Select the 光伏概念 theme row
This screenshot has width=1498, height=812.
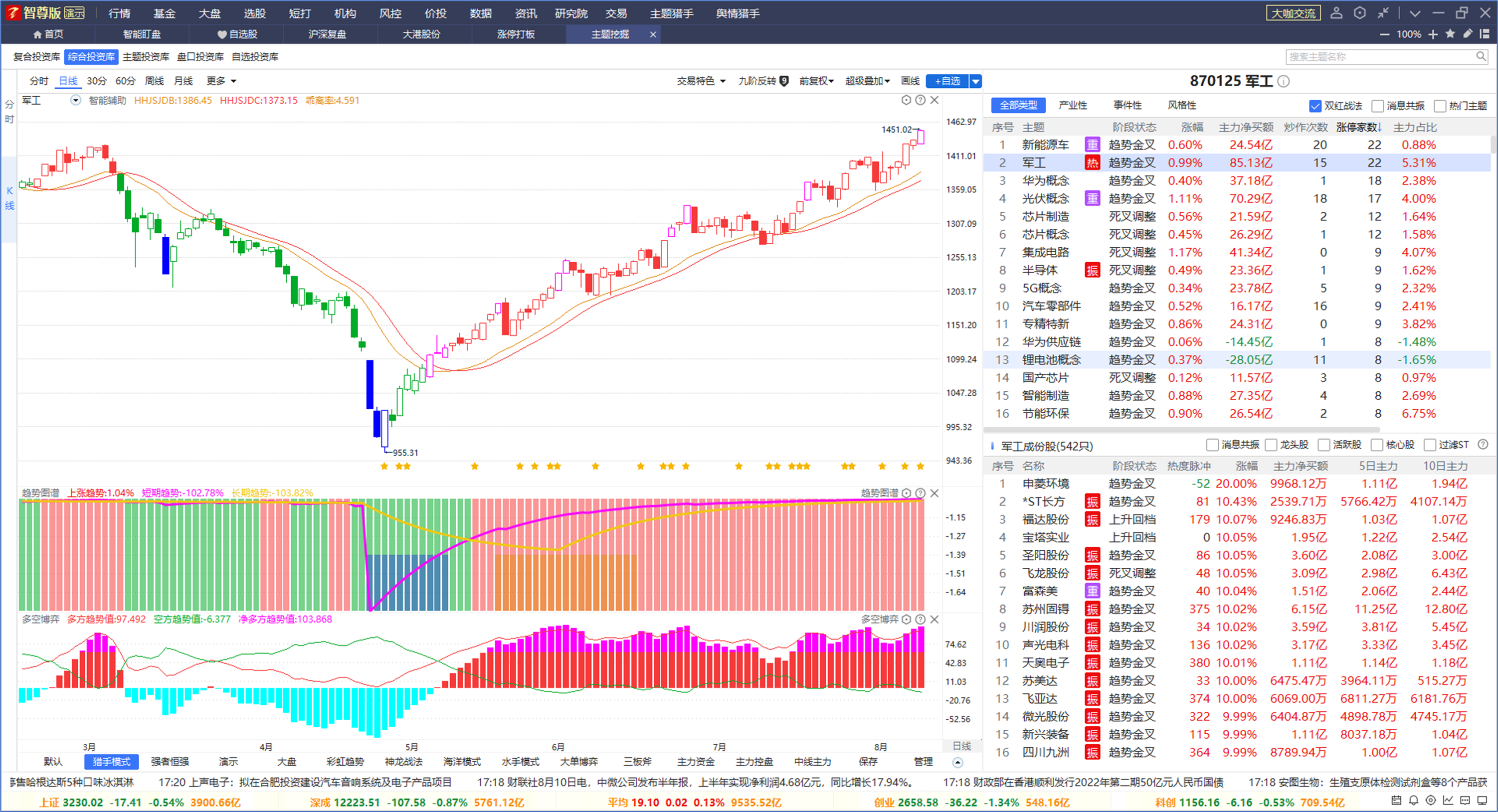(x=1237, y=199)
